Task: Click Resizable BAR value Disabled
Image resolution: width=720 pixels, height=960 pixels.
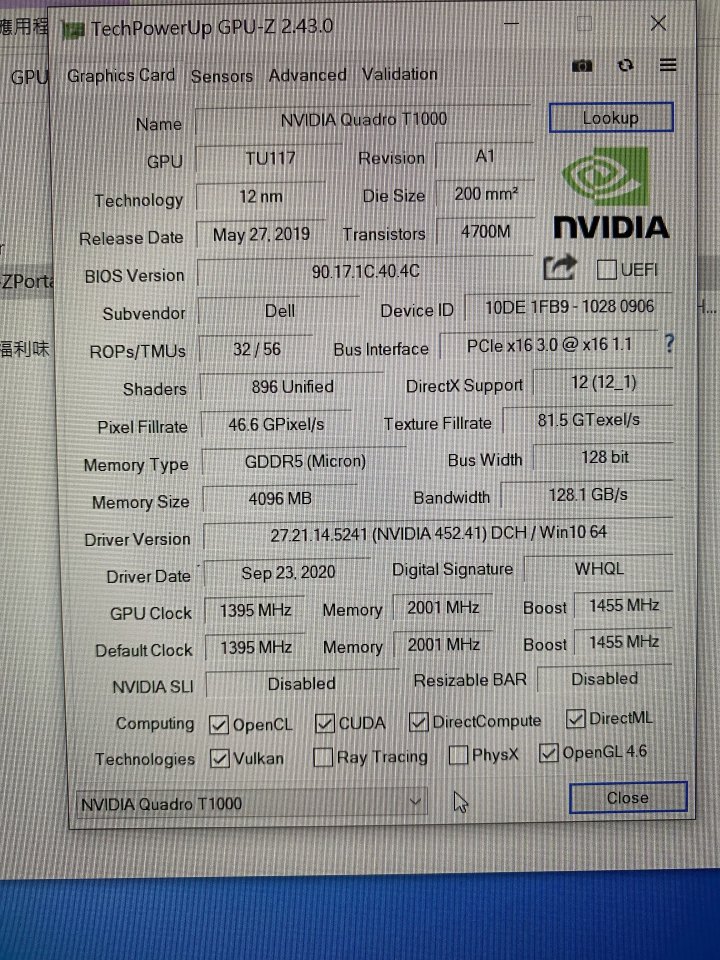Action: coord(604,679)
